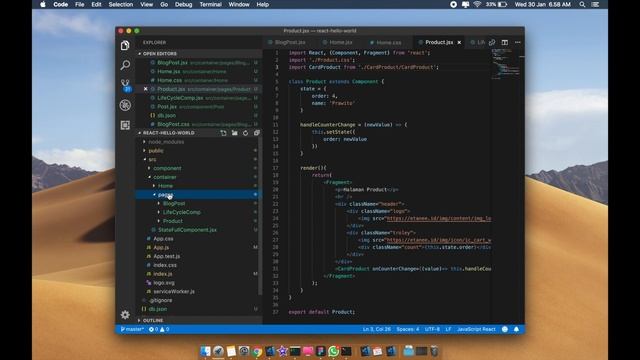Open the Terminal menu
The height and width of the screenshot is (360, 640).
211,4
